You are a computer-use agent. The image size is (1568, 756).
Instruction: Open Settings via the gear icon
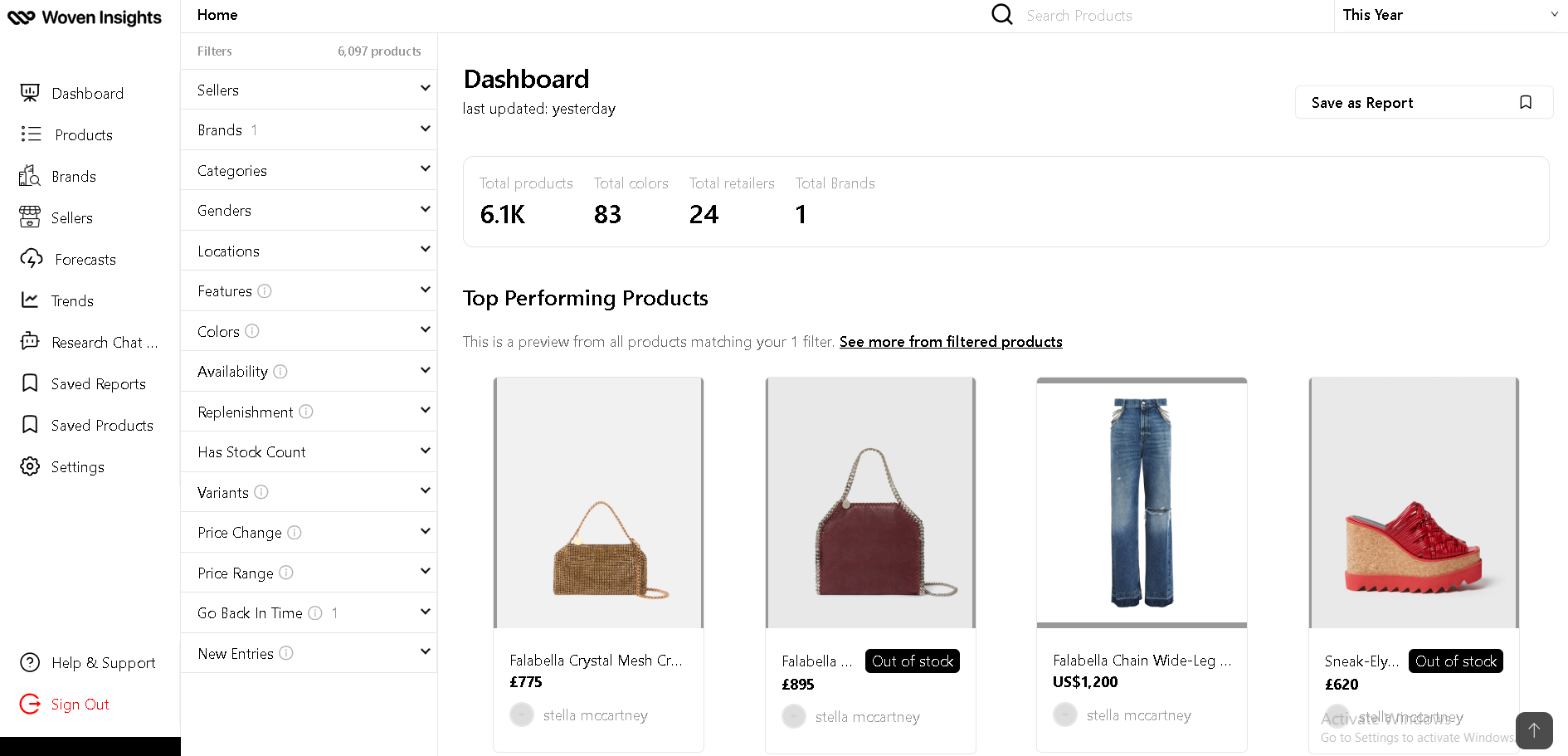pos(30,466)
